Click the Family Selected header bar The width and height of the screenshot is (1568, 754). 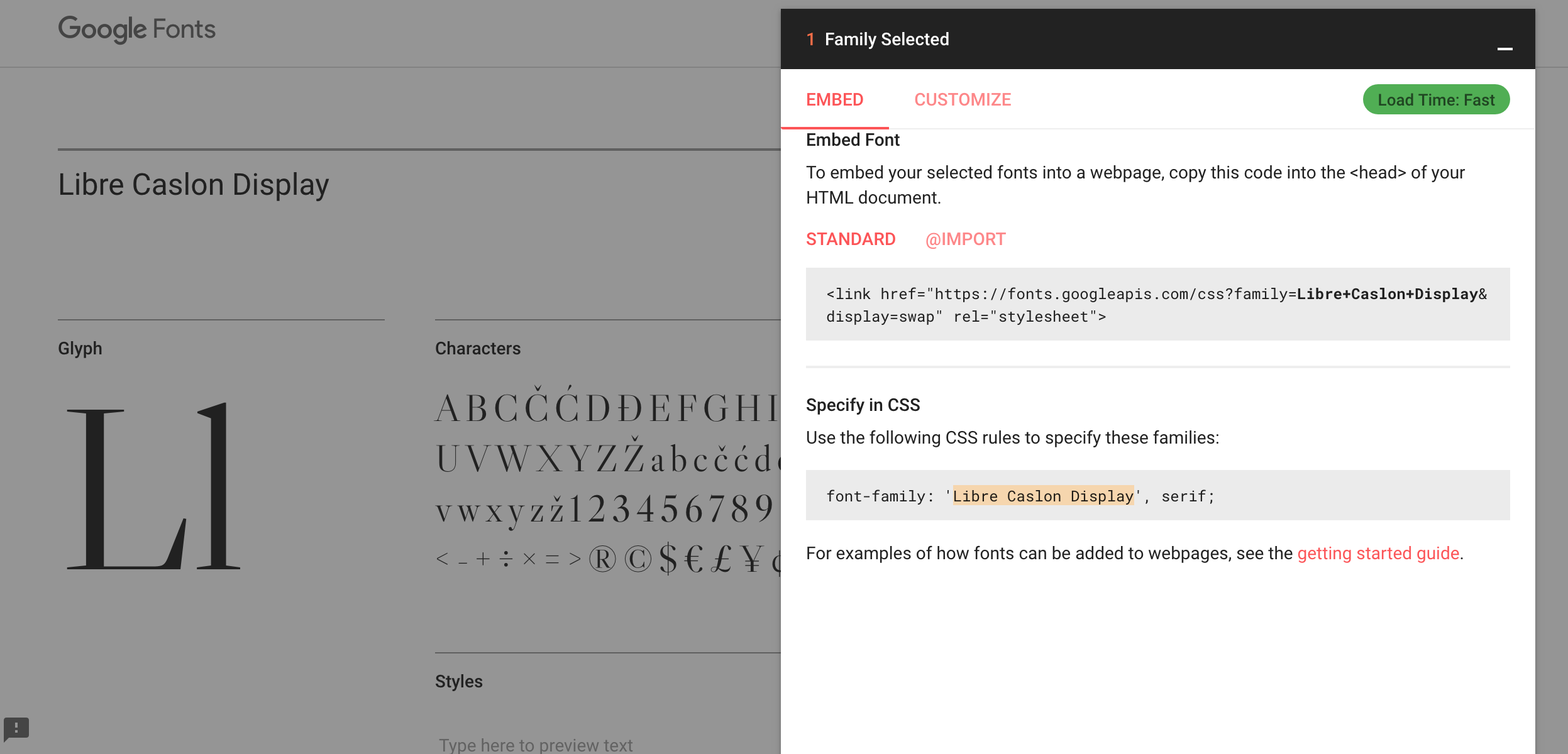1157,39
